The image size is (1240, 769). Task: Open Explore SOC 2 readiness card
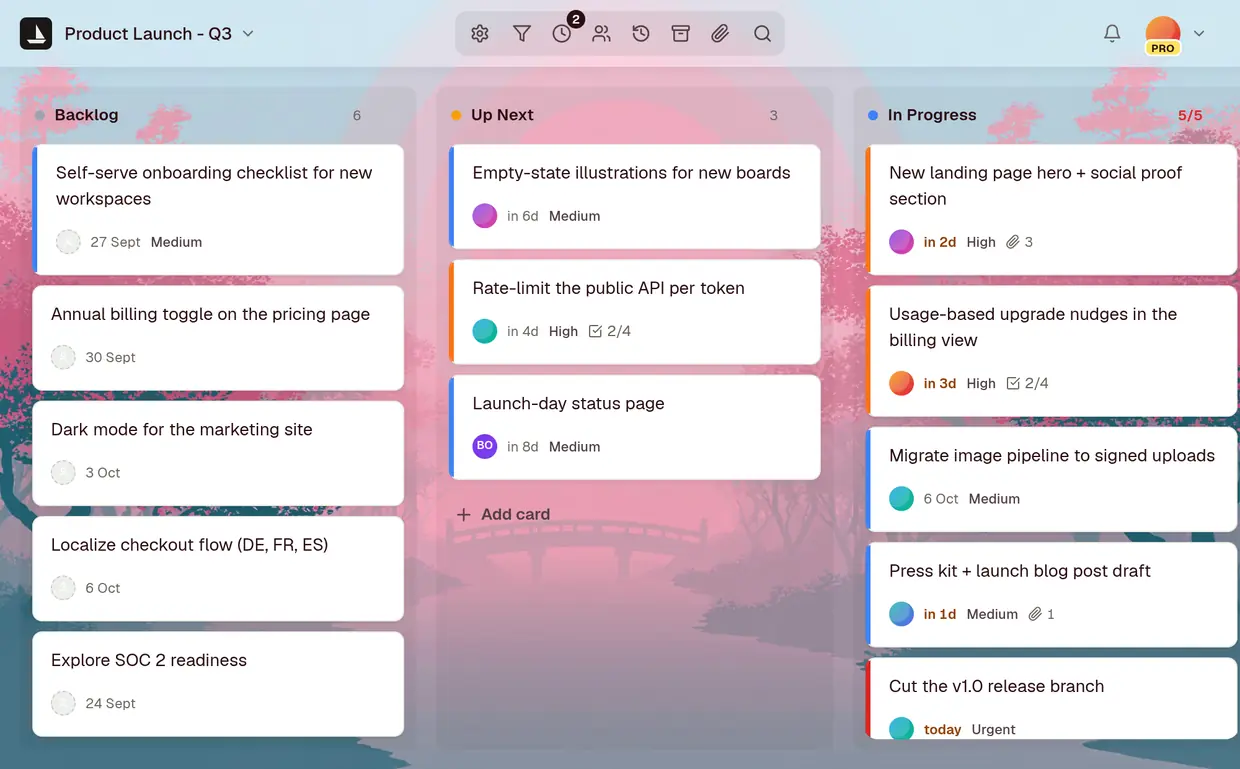(x=218, y=684)
